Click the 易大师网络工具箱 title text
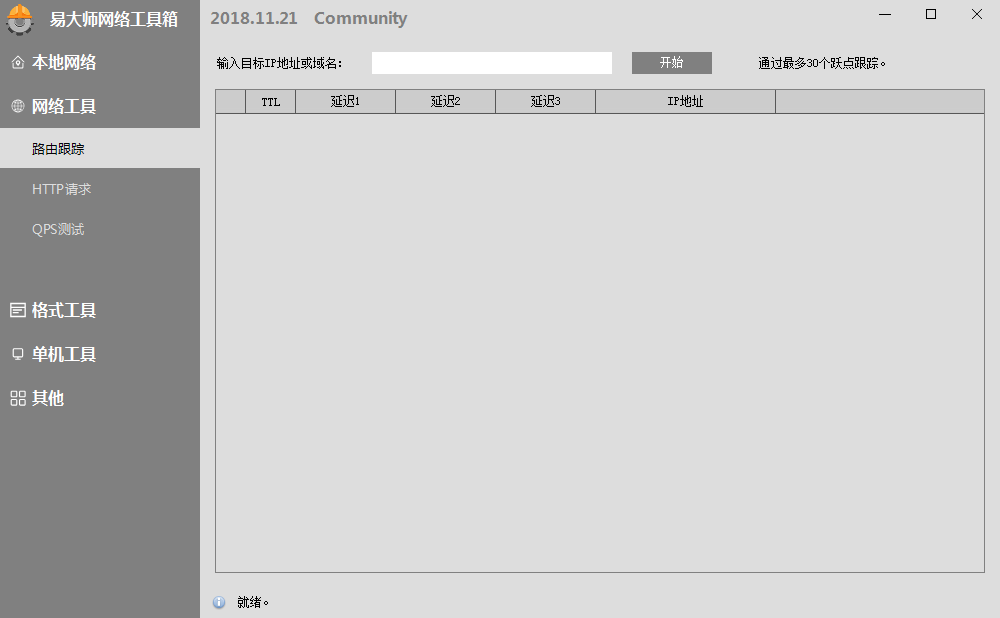This screenshot has height=618, width=1000. [x=114, y=19]
